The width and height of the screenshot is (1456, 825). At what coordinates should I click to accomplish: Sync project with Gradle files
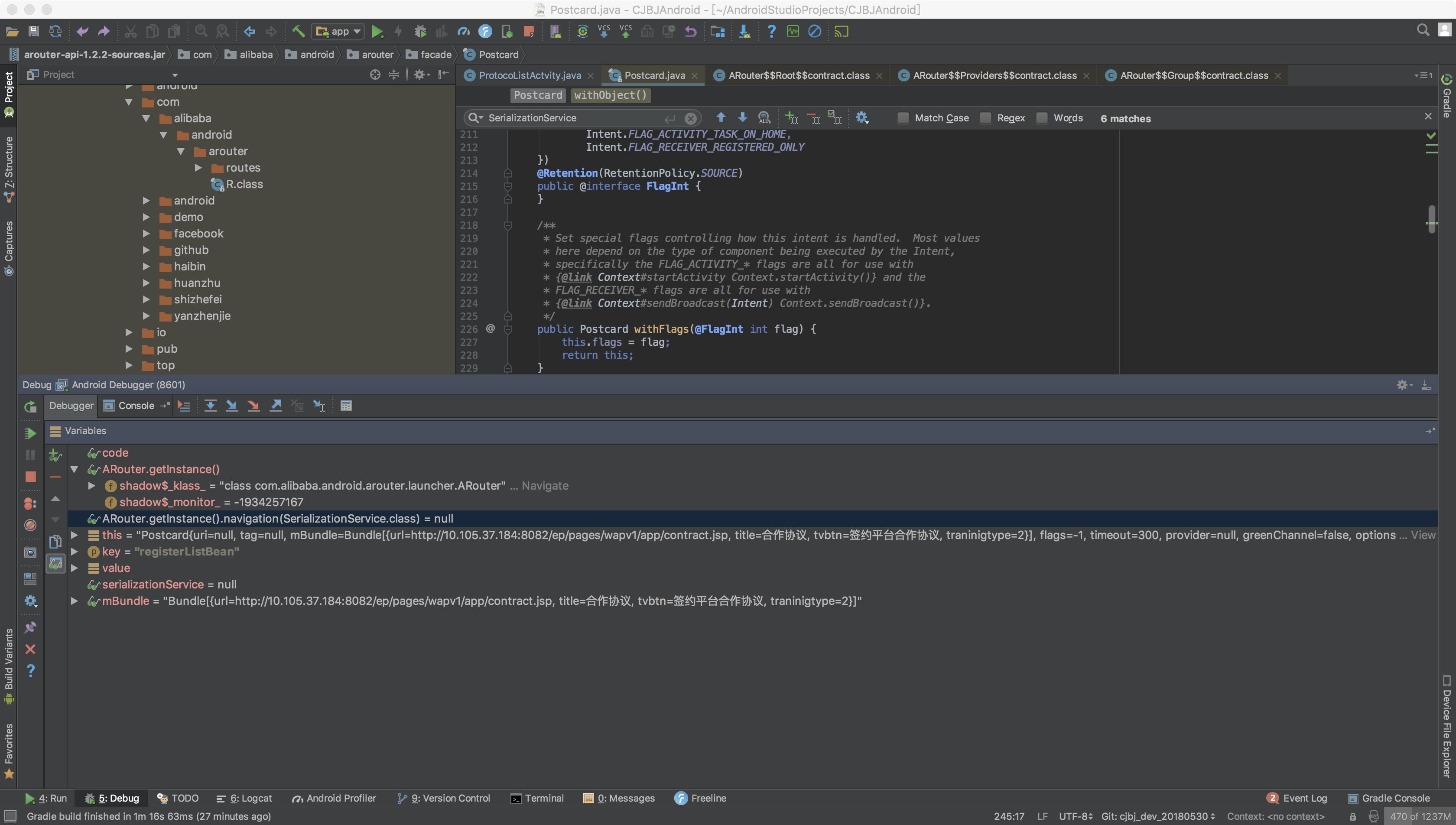[x=582, y=31]
